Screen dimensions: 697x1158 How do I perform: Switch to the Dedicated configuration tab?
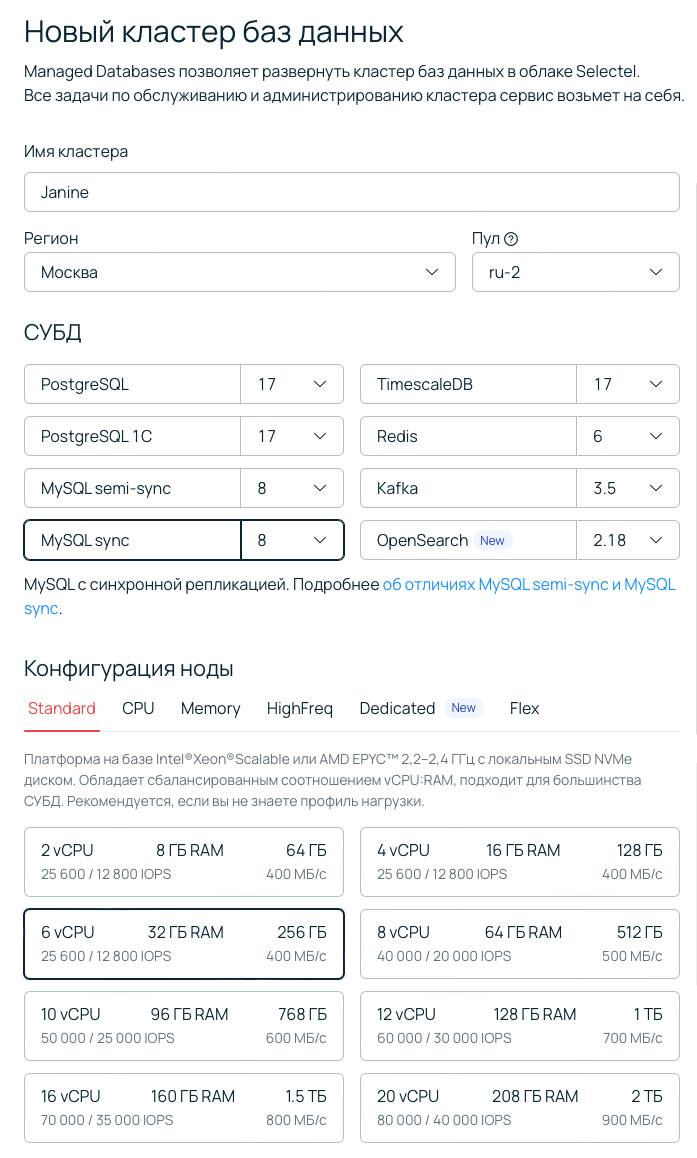(x=397, y=709)
